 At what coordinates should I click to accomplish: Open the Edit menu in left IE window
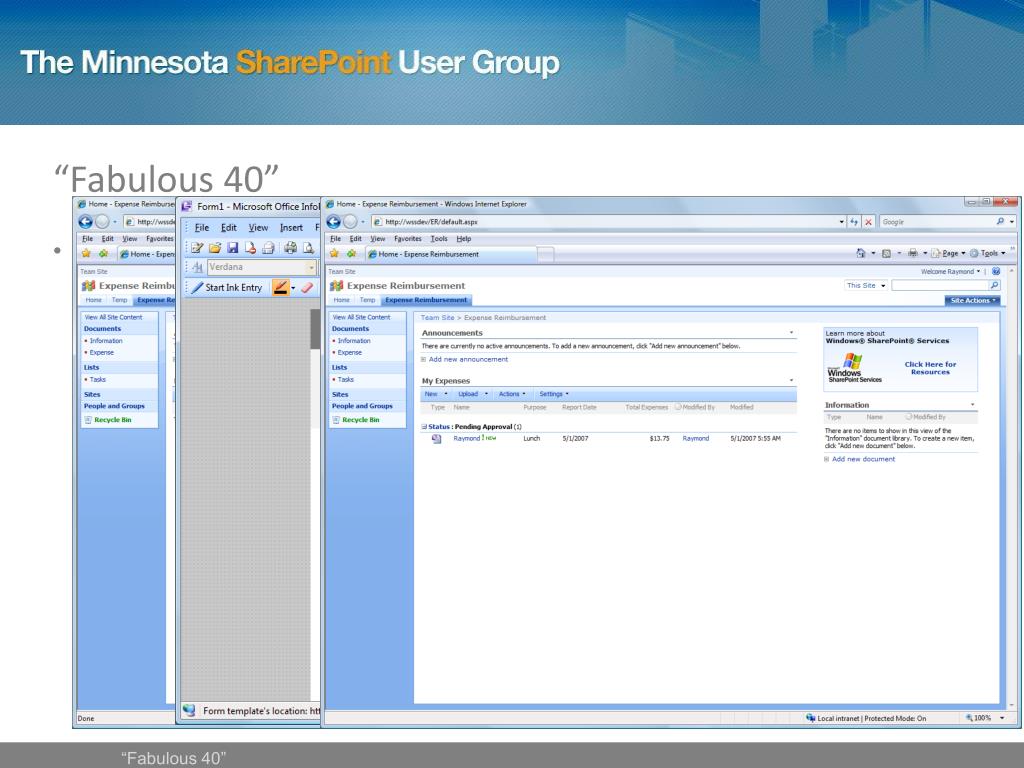(x=107, y=239)
